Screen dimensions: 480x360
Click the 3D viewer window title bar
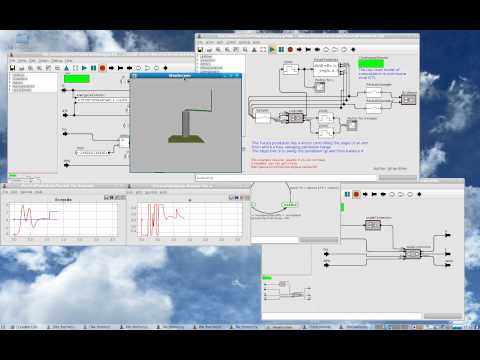tap(185, 76)
